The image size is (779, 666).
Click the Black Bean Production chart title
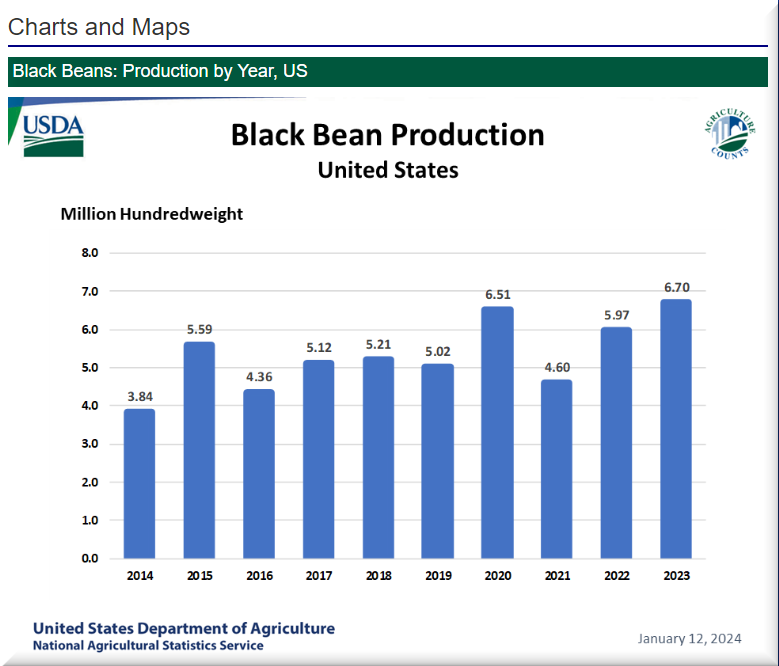point(387,135)
